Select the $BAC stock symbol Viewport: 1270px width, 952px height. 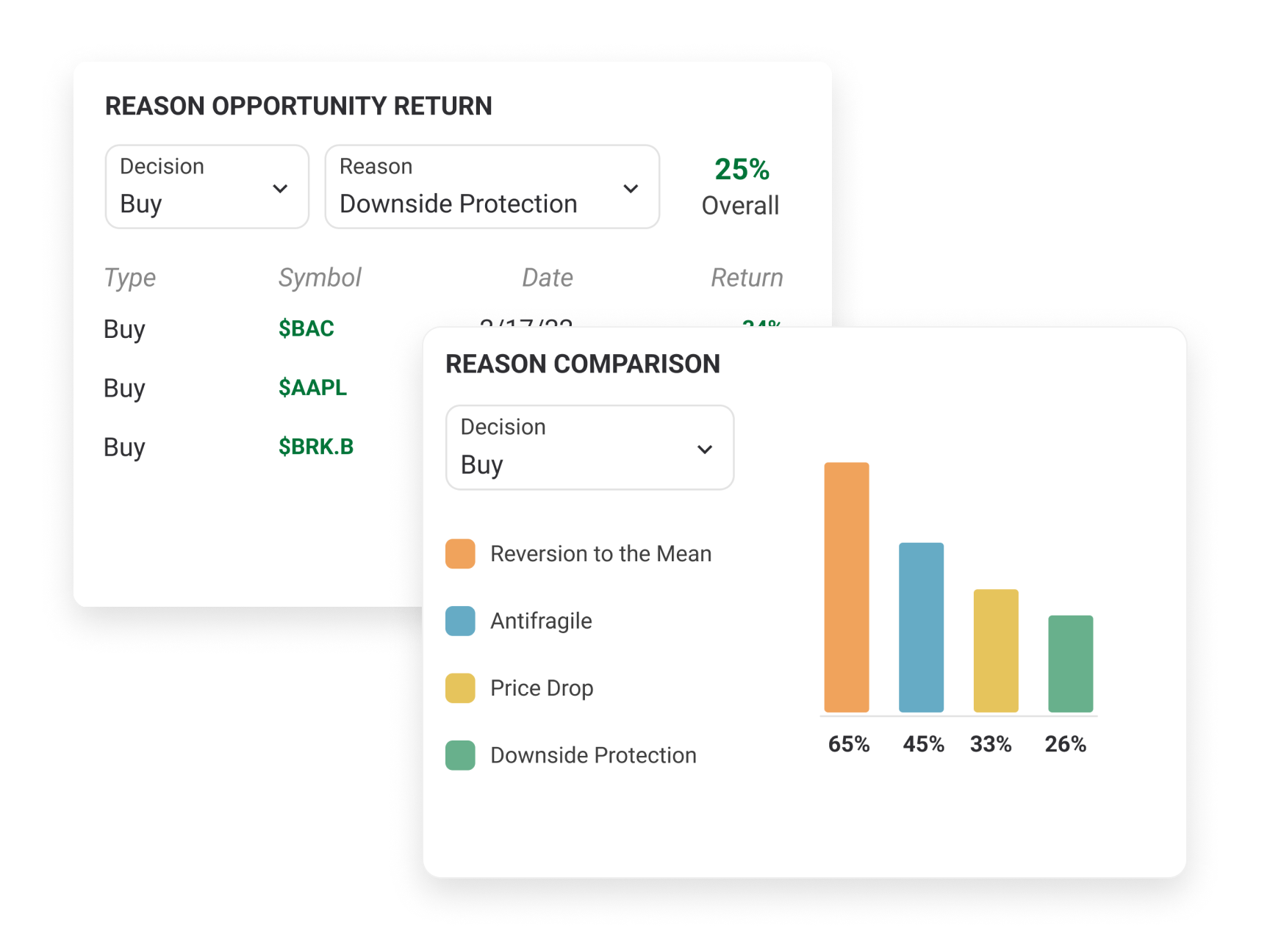tap(306, 328)
